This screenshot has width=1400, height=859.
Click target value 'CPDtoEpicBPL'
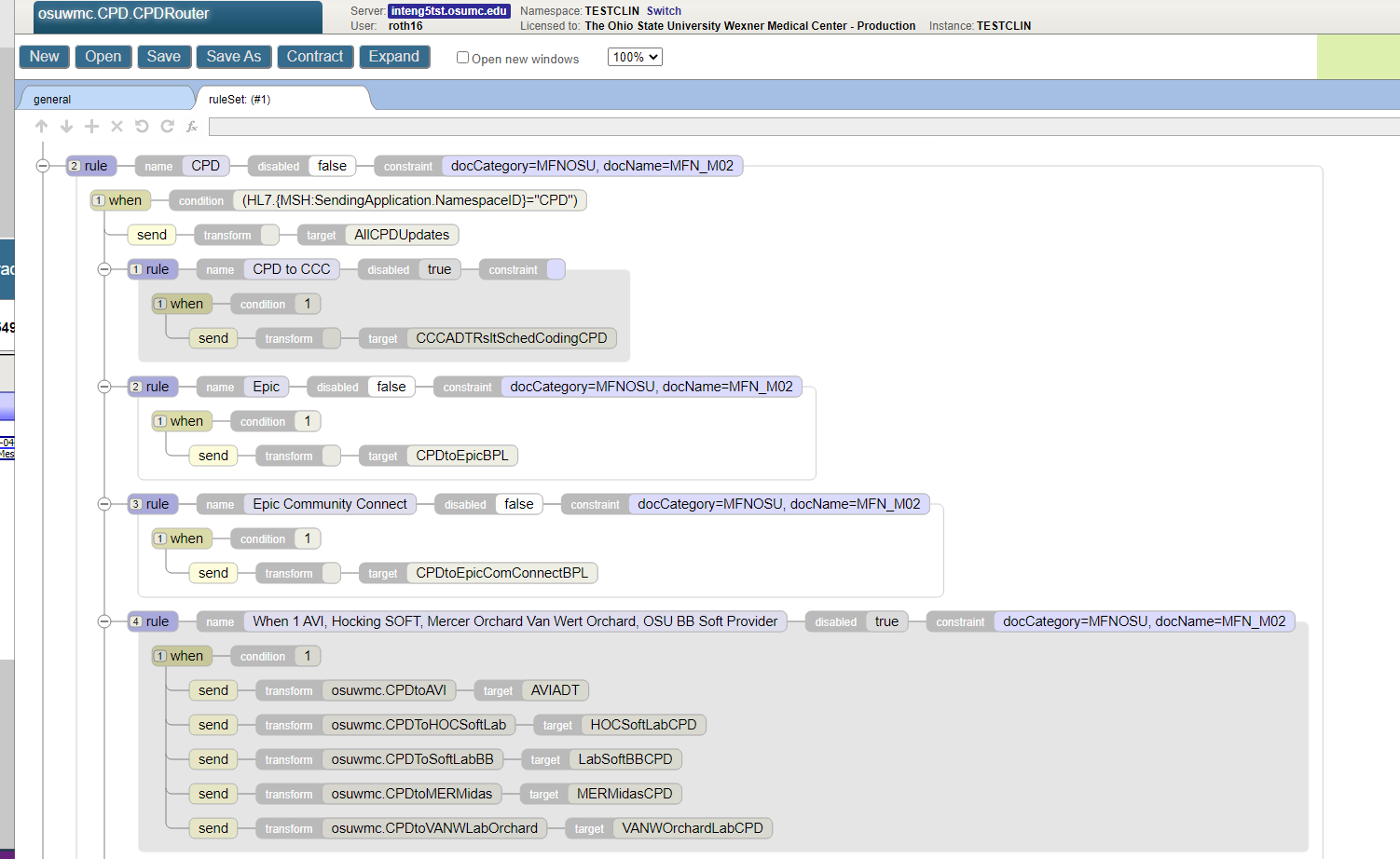[462, 456]
